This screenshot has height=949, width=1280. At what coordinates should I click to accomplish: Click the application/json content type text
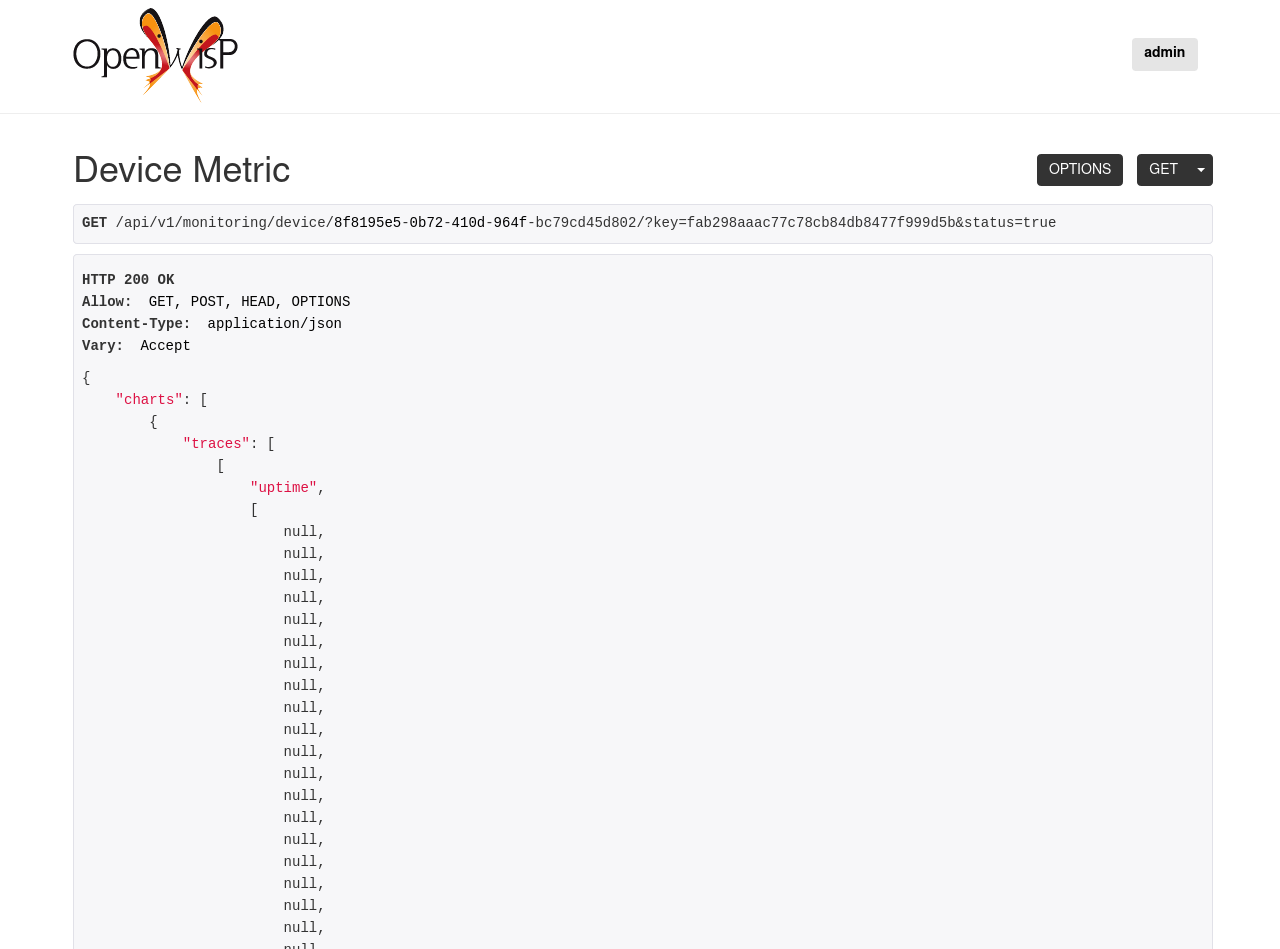(x=274, y=323)
